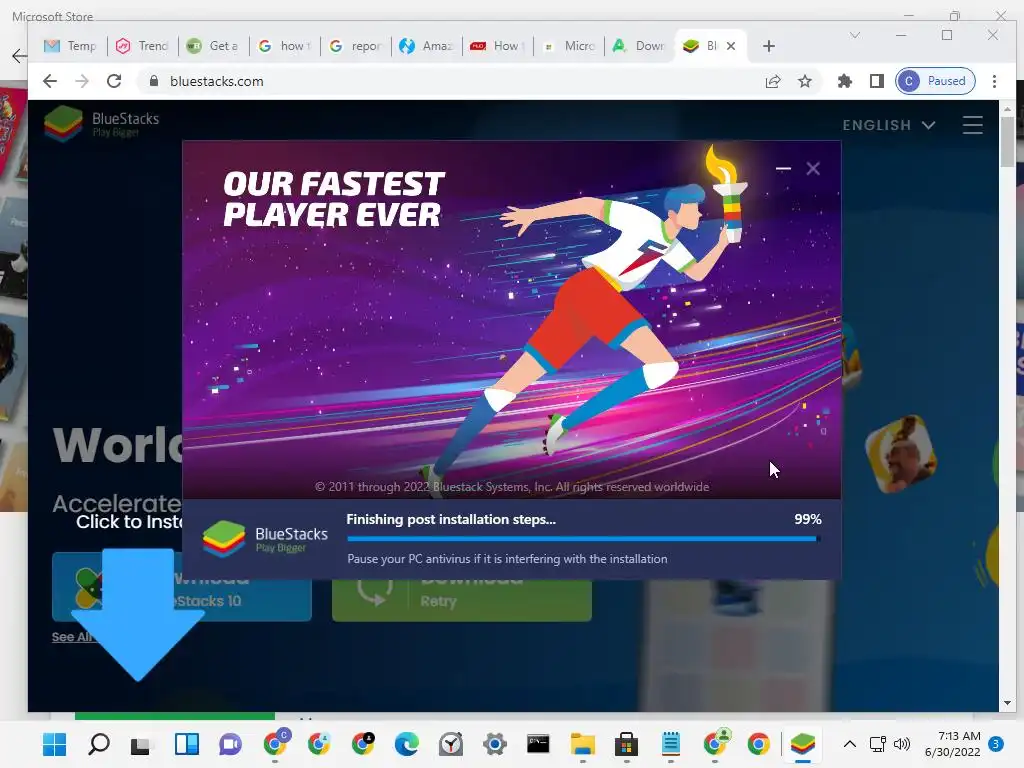Close the BlueStacks installer dialog
Image resolution: width=1024 pixels, height=768 pixels.
tap(813, 168)
